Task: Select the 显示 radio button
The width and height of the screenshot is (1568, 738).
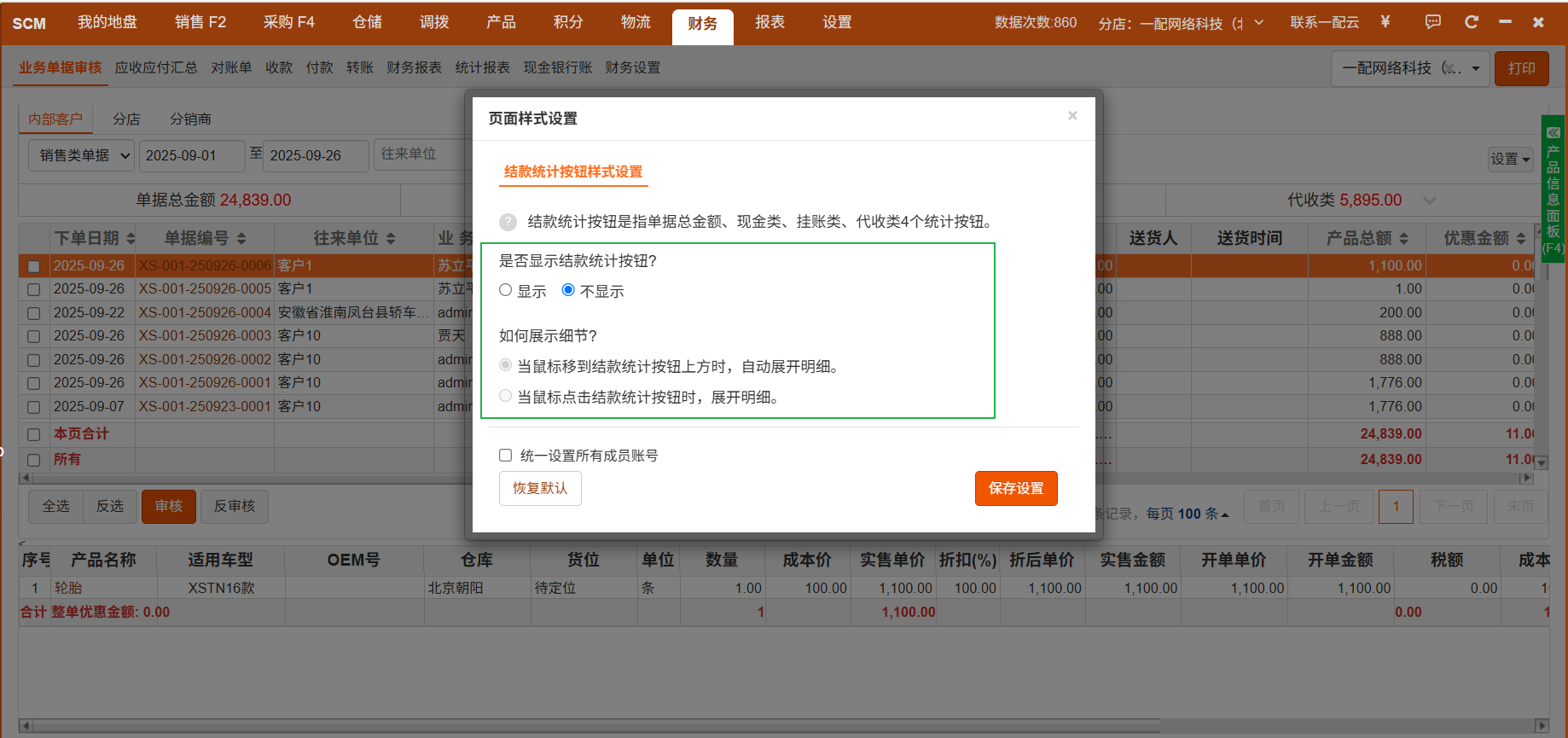Action: coord(506,290)
